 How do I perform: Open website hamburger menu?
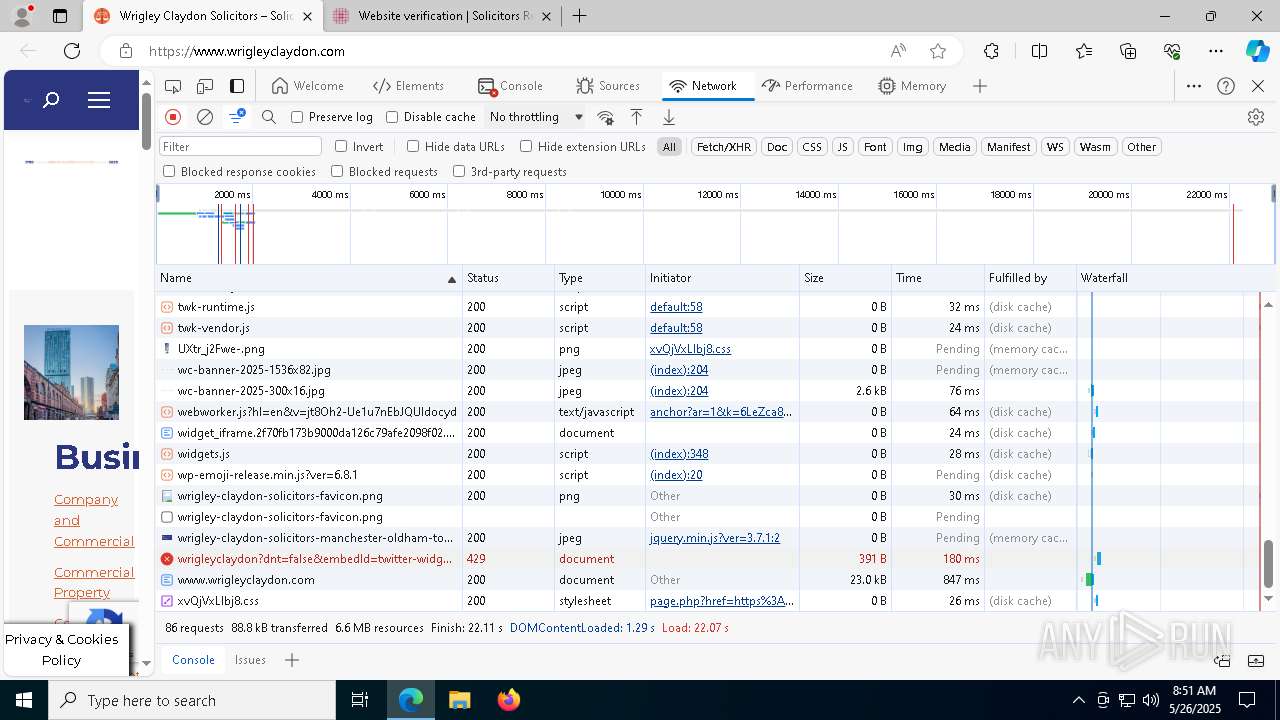pos(99,100)
